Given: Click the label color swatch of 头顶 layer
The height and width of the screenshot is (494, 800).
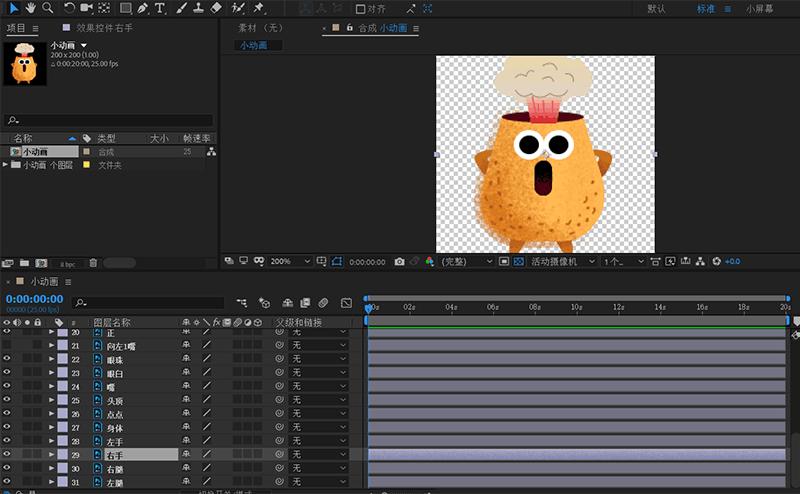Looking at the screenshot, I should [62, 400].
